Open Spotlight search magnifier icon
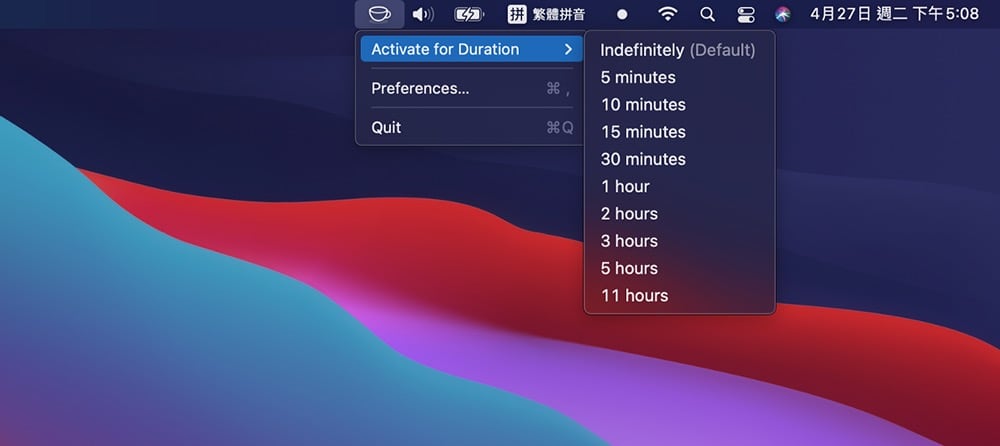The image size is (1000, 446). (707, 14)
